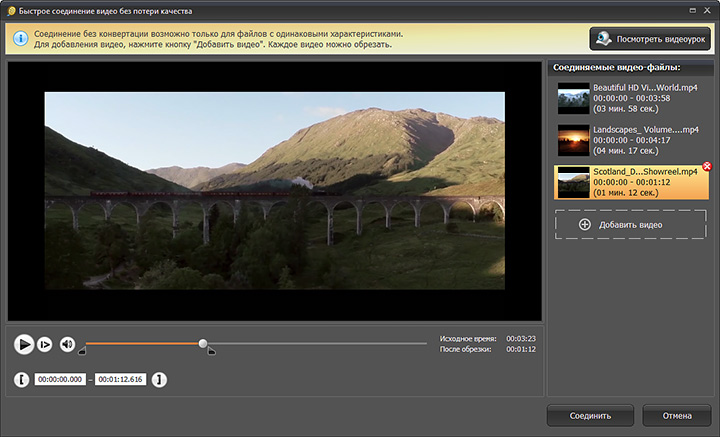The width and height of the screenshot is (720, 437).
Task: Select the Beautiful HD World.mp4 video
Action: pyautogui.click(x=631, y=100)
